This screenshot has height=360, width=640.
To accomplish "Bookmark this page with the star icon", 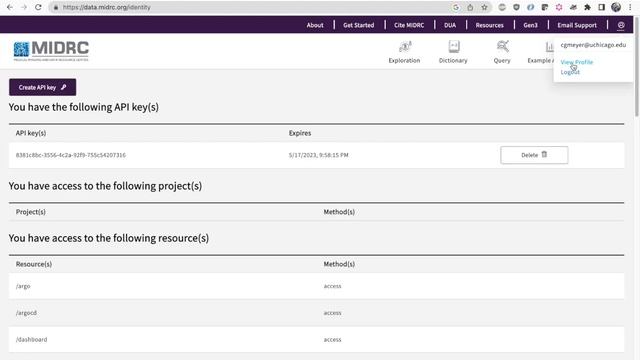I will [484, 7].
